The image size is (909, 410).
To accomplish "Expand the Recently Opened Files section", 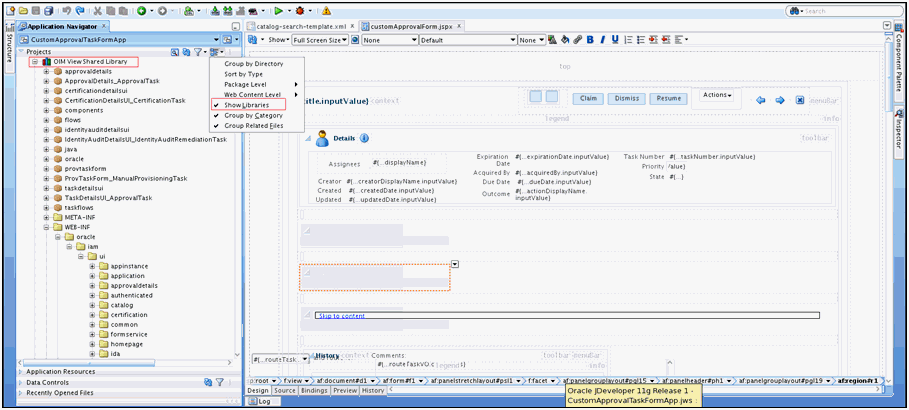I will pos(22,393).
